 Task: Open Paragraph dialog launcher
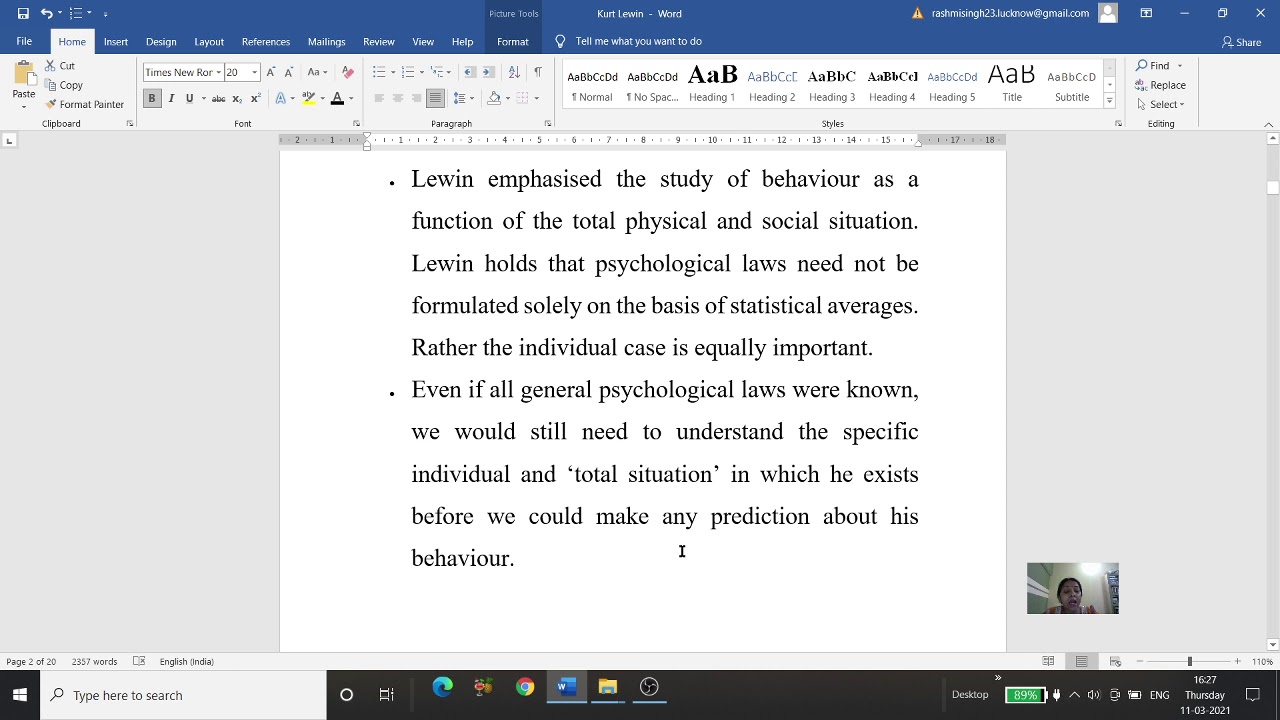[x=547, y=124]
